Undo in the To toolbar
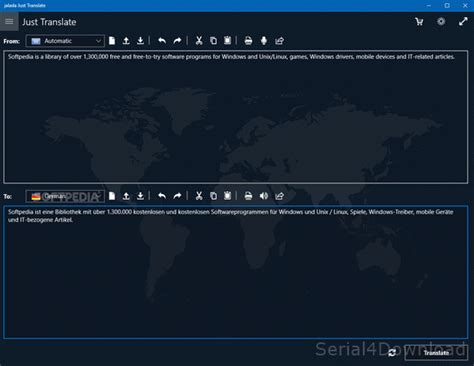 (x=162, y=196)
